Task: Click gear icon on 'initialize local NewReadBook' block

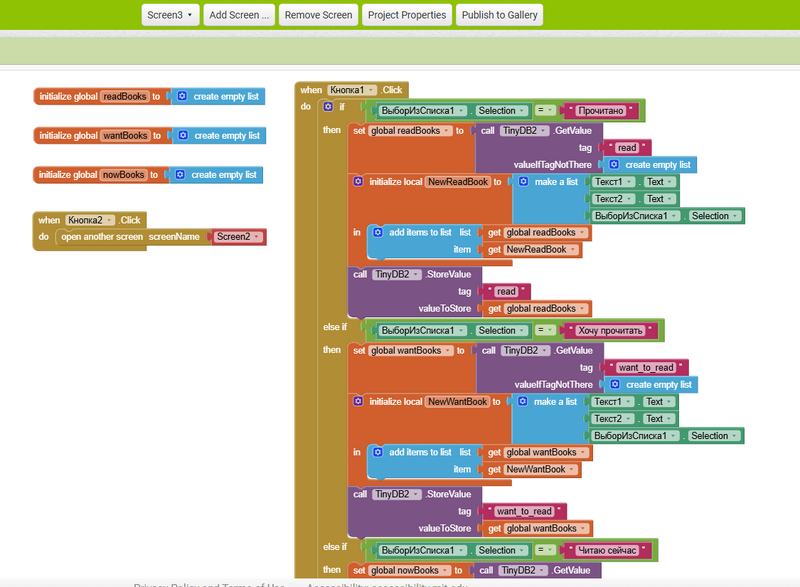Action: tap(358, 182)
